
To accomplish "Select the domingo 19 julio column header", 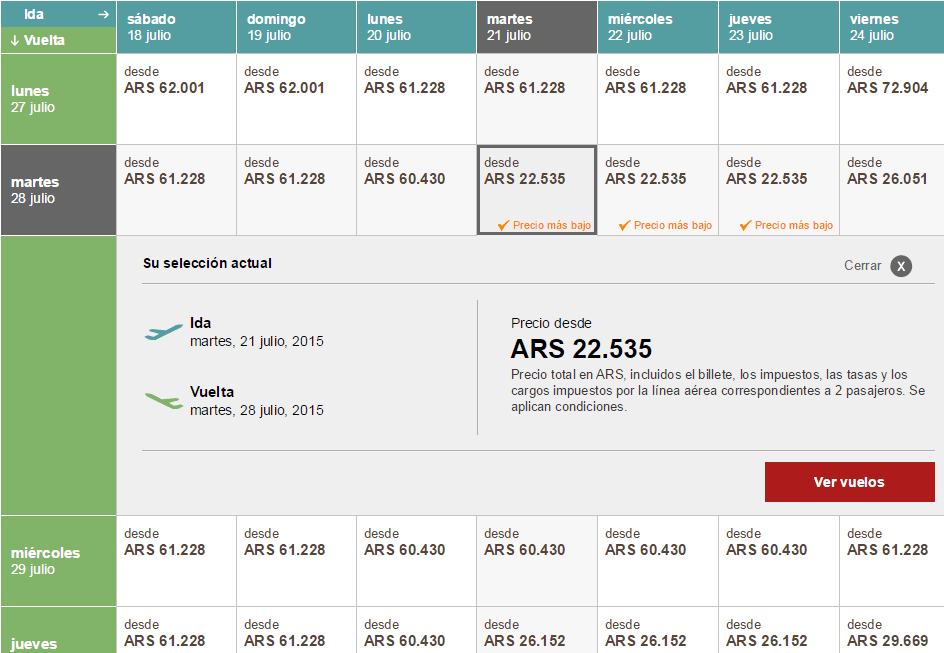I will pyautogui.click(x=296, y=27).
